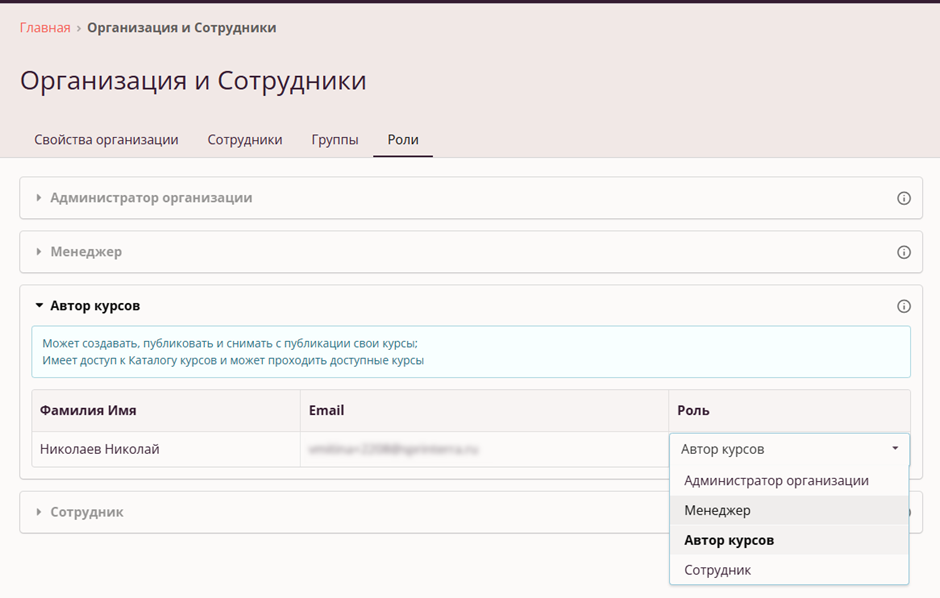The image size is (940, 598).
Task: Select the Роли tab
Action: (x=403, y=140)
